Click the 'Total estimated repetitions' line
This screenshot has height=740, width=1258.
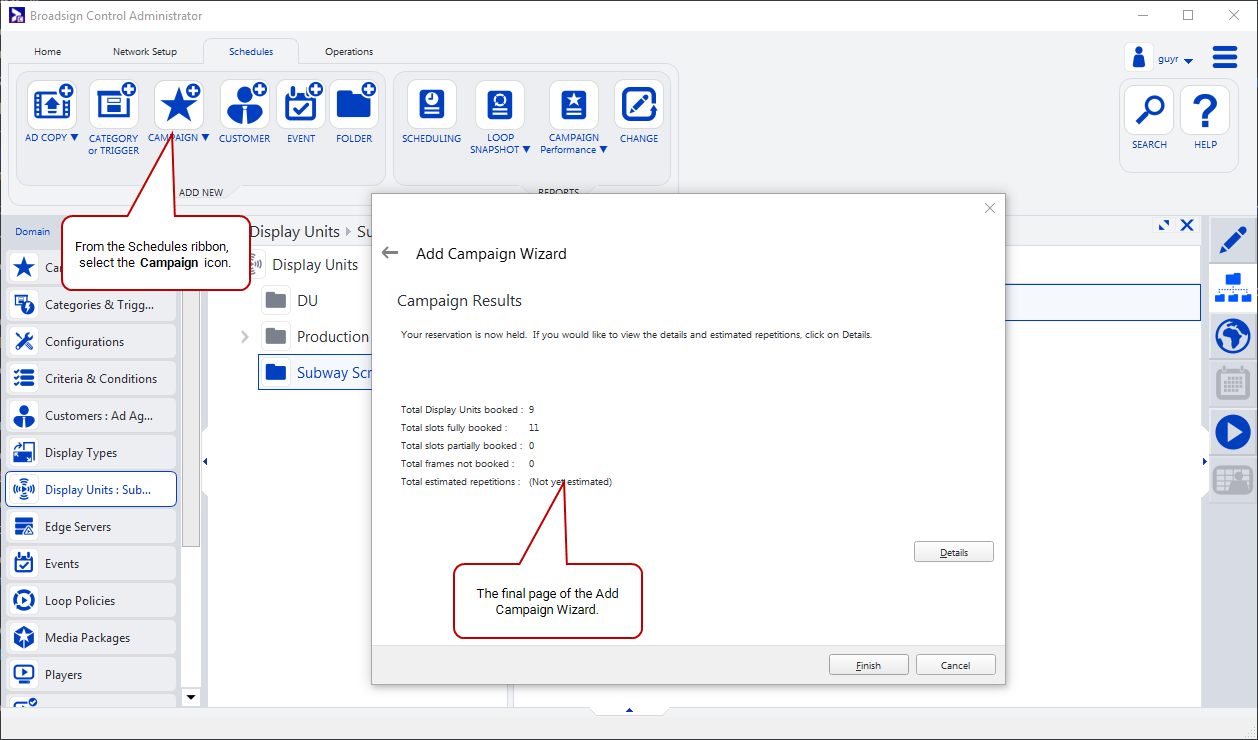506,482
